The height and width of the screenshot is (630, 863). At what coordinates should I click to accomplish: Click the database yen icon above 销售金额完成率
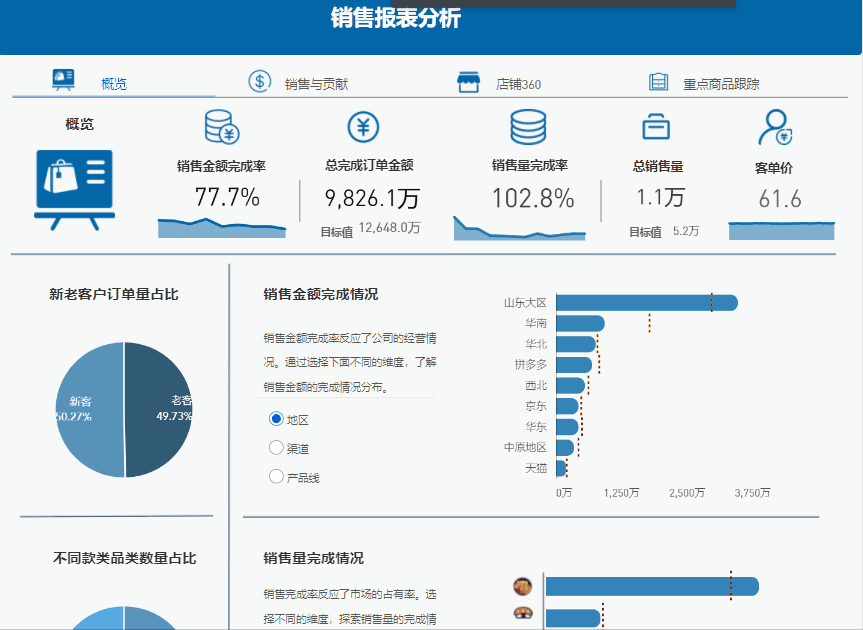coord(222,127)
